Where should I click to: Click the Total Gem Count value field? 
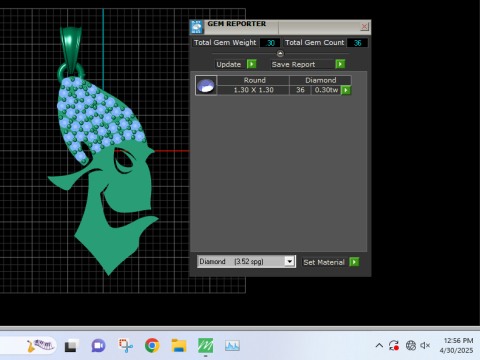357,43
